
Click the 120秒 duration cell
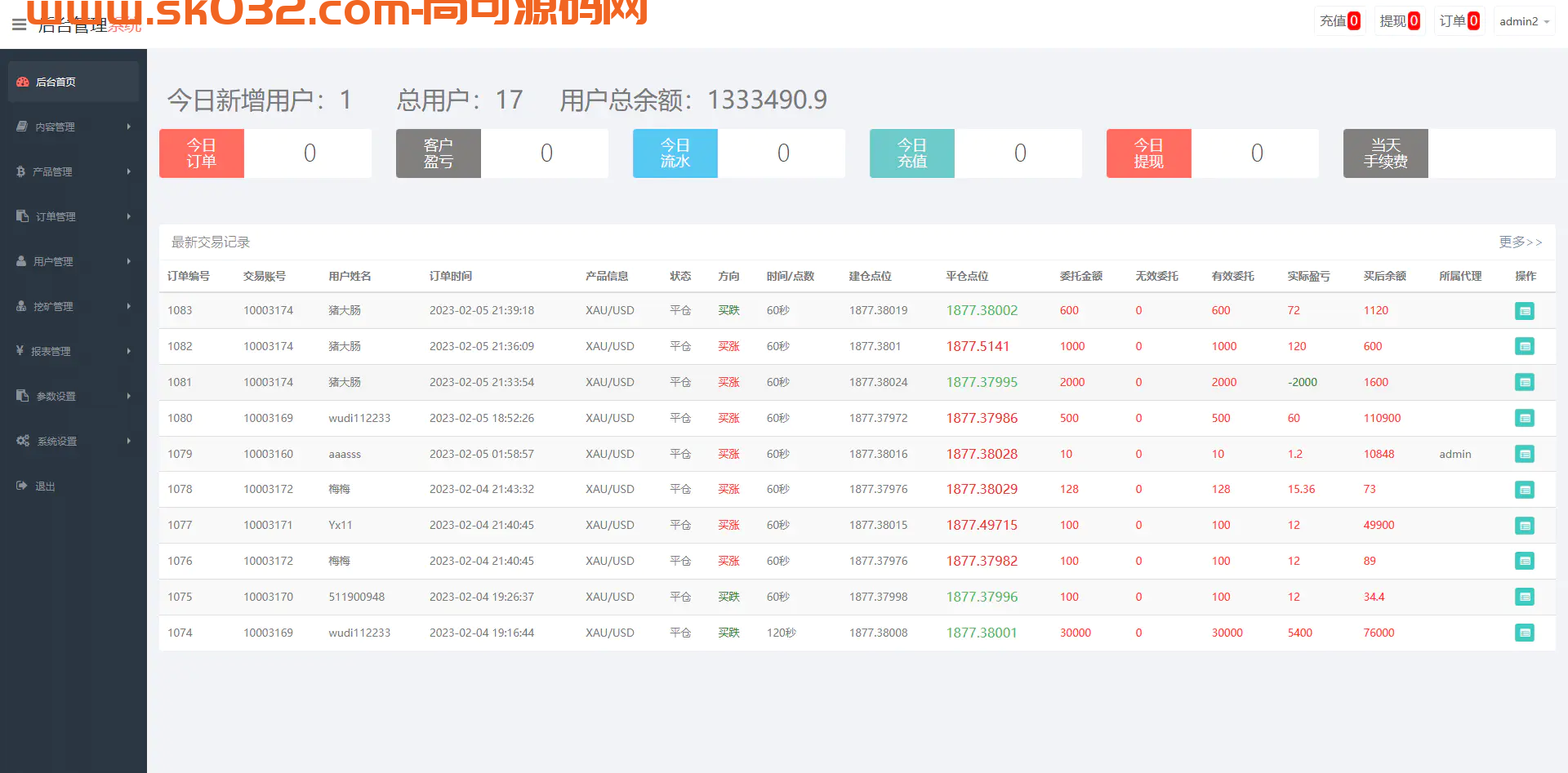(781, 633)
